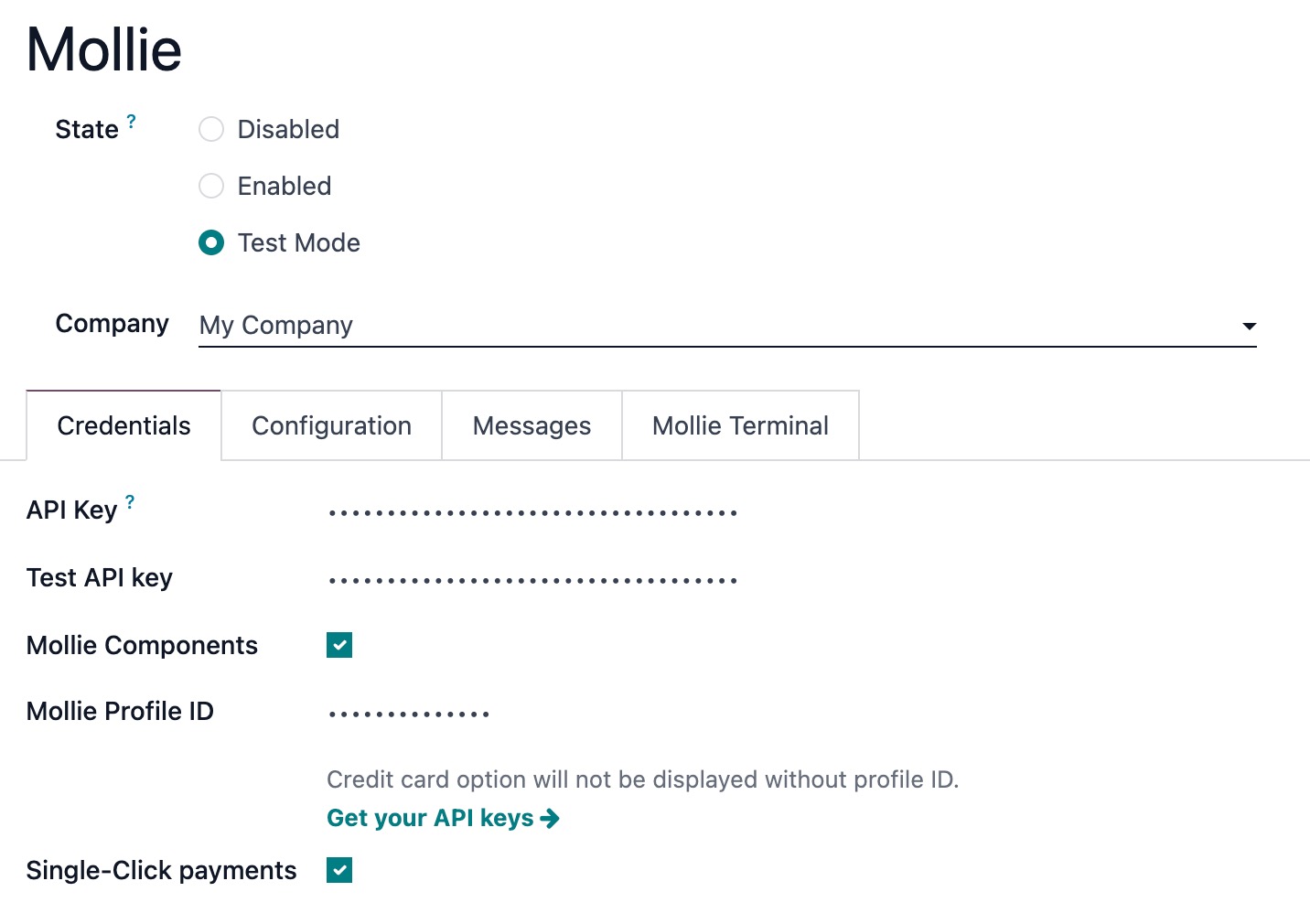This screenshot has width=1310, height=924.
Task: Click the help icon beside State
Action: (x=131, y=121)
